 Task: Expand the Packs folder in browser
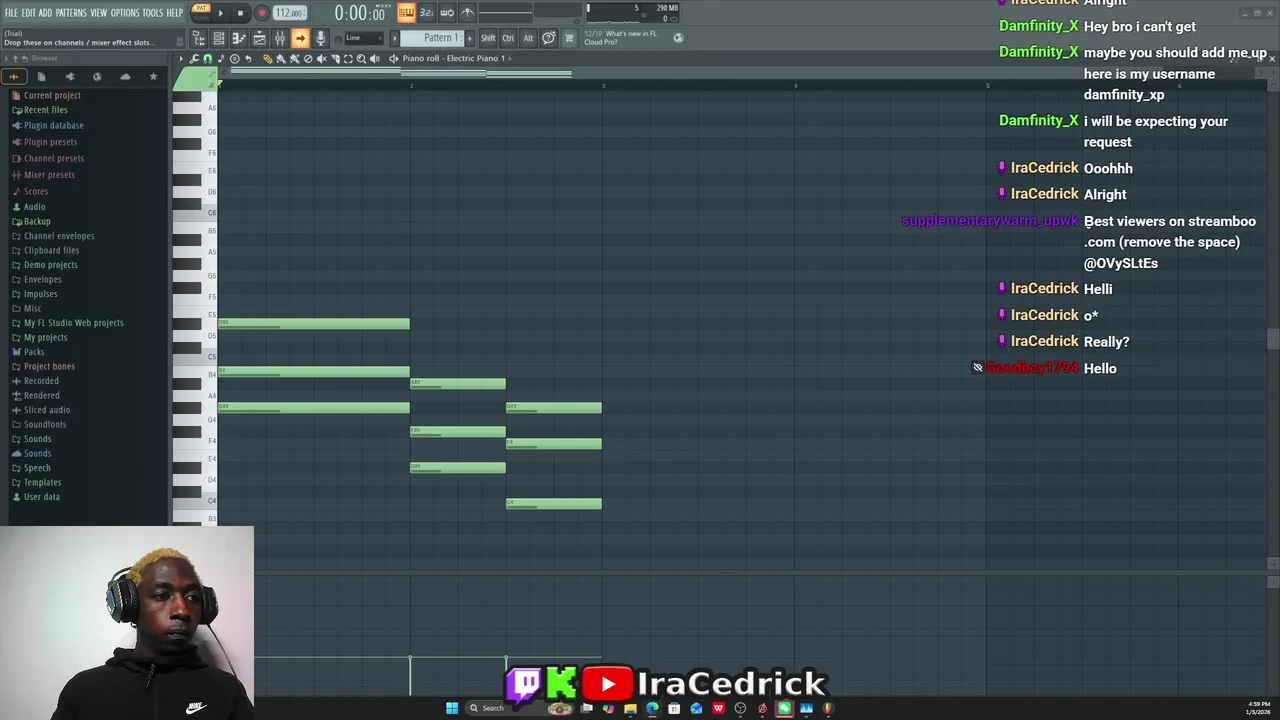34,352
